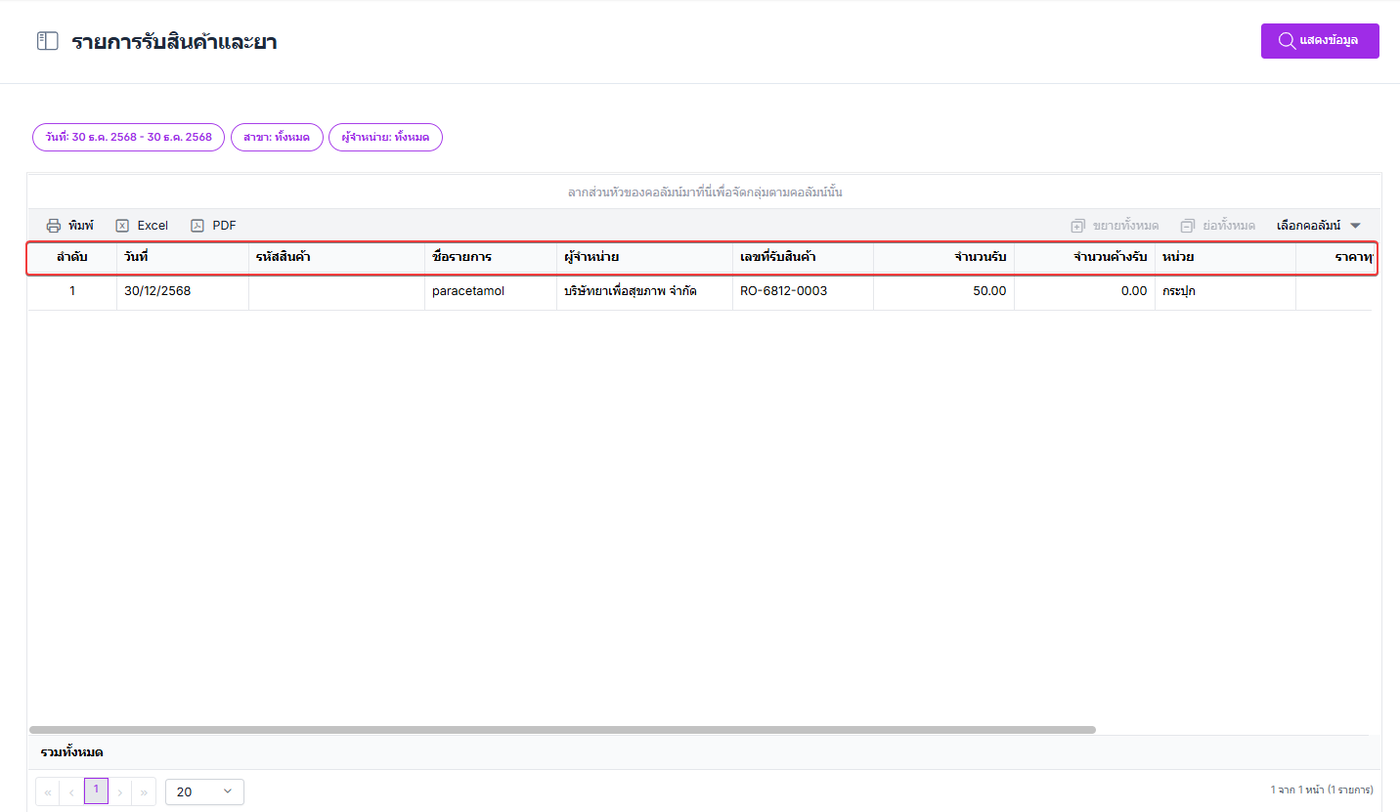Go to previous page arrow
Viewport: 1400px width, 812px height.
click(x=72, y=792)
